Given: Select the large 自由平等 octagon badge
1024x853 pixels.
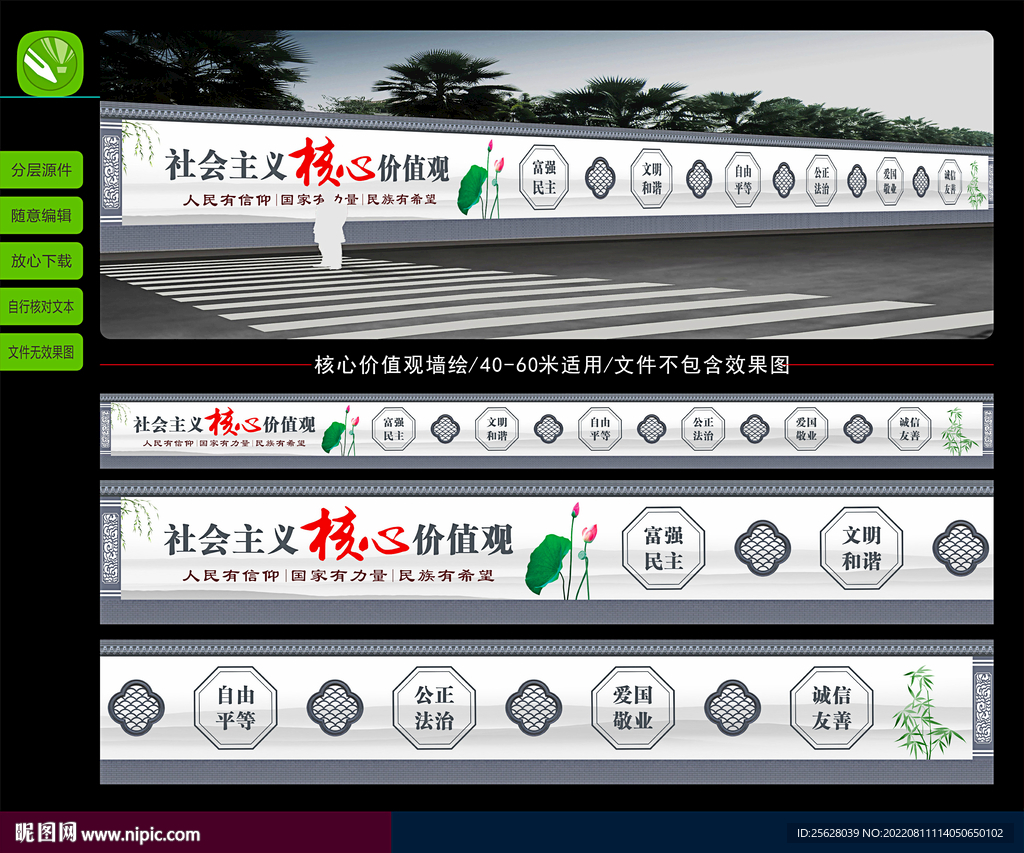Looking at the screenshot, I should point(235,707).
